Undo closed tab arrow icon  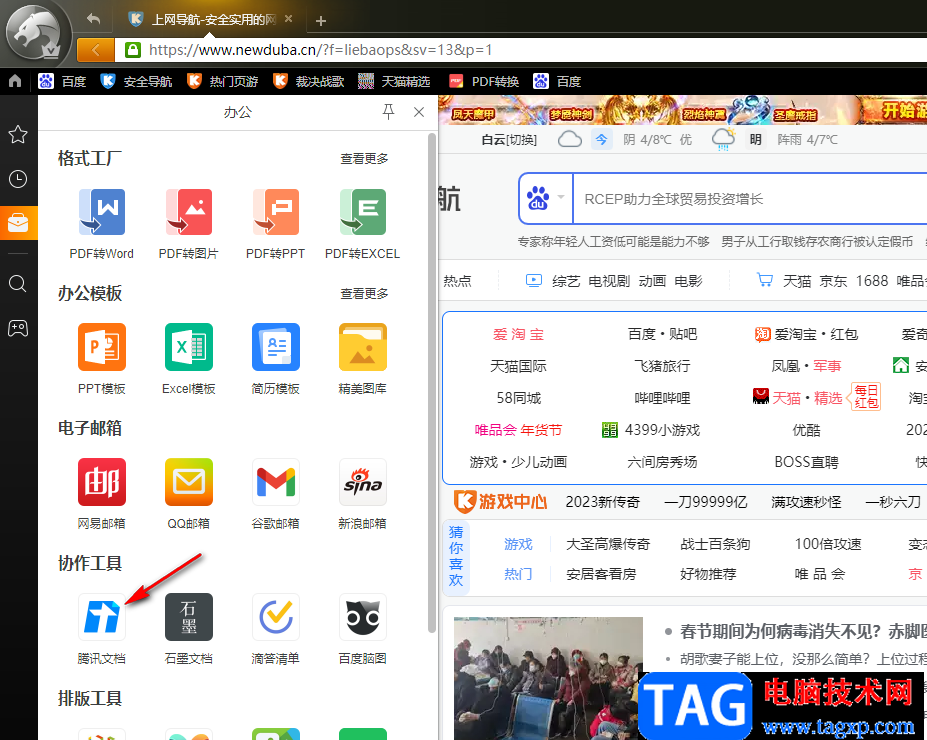(93, 19)
